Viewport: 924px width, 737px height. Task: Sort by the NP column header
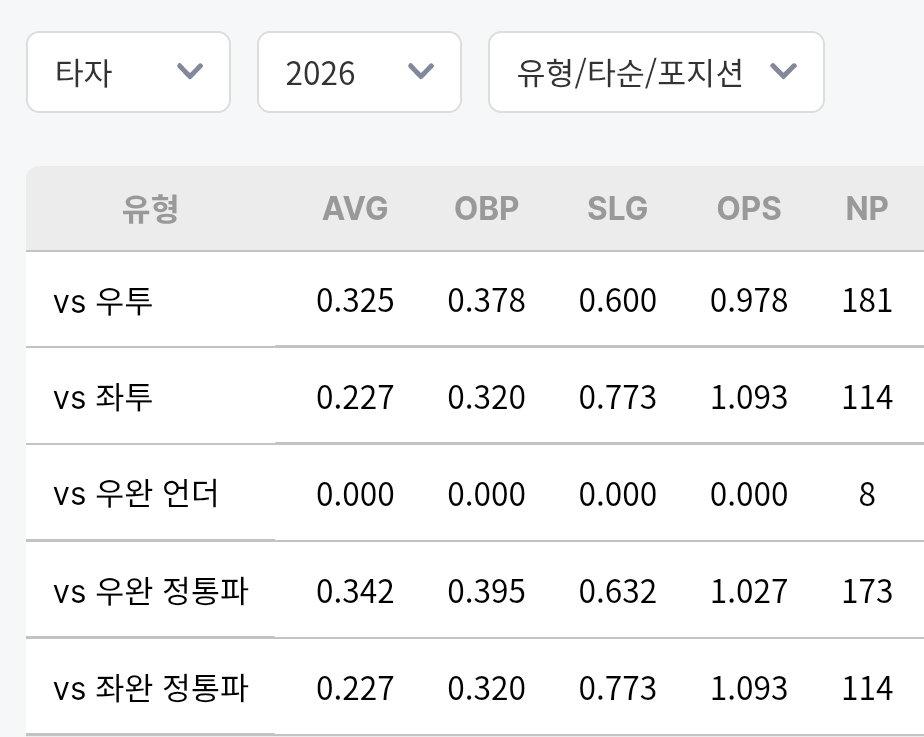point(866,209)
